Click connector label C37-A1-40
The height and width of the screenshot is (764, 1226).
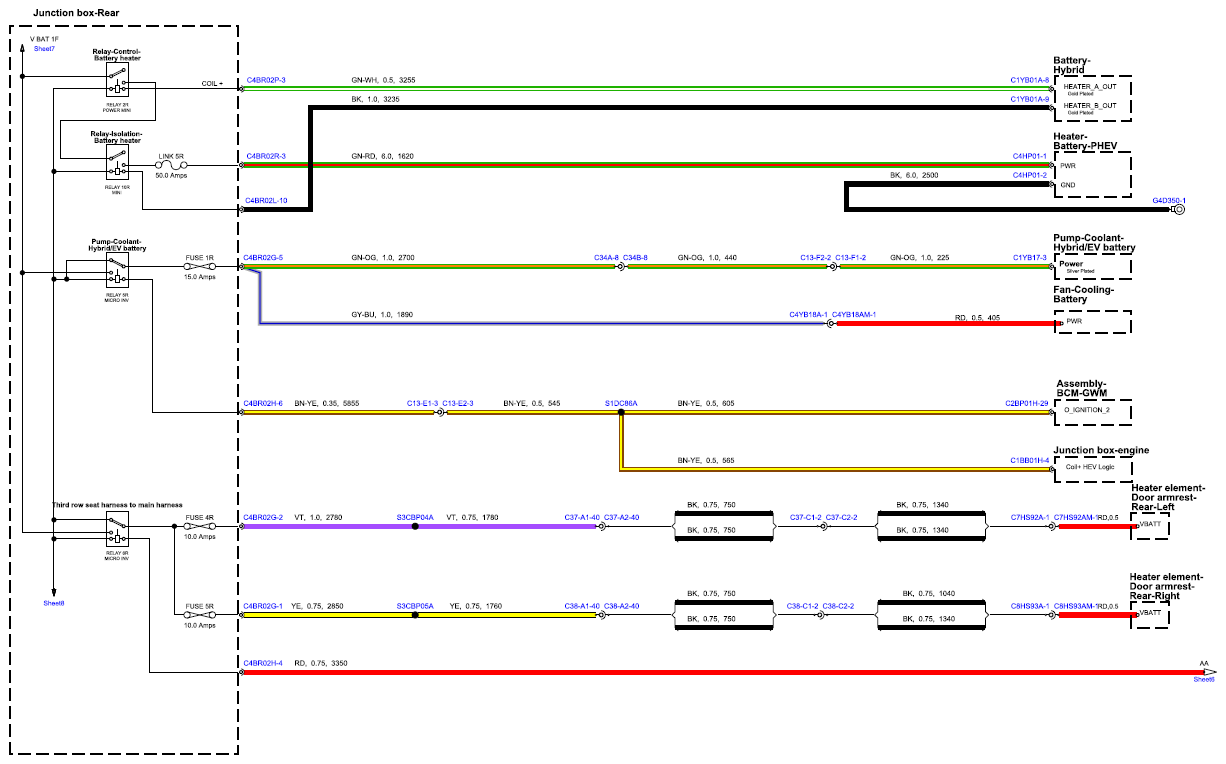pyautogui.click(x=582, y=518)
